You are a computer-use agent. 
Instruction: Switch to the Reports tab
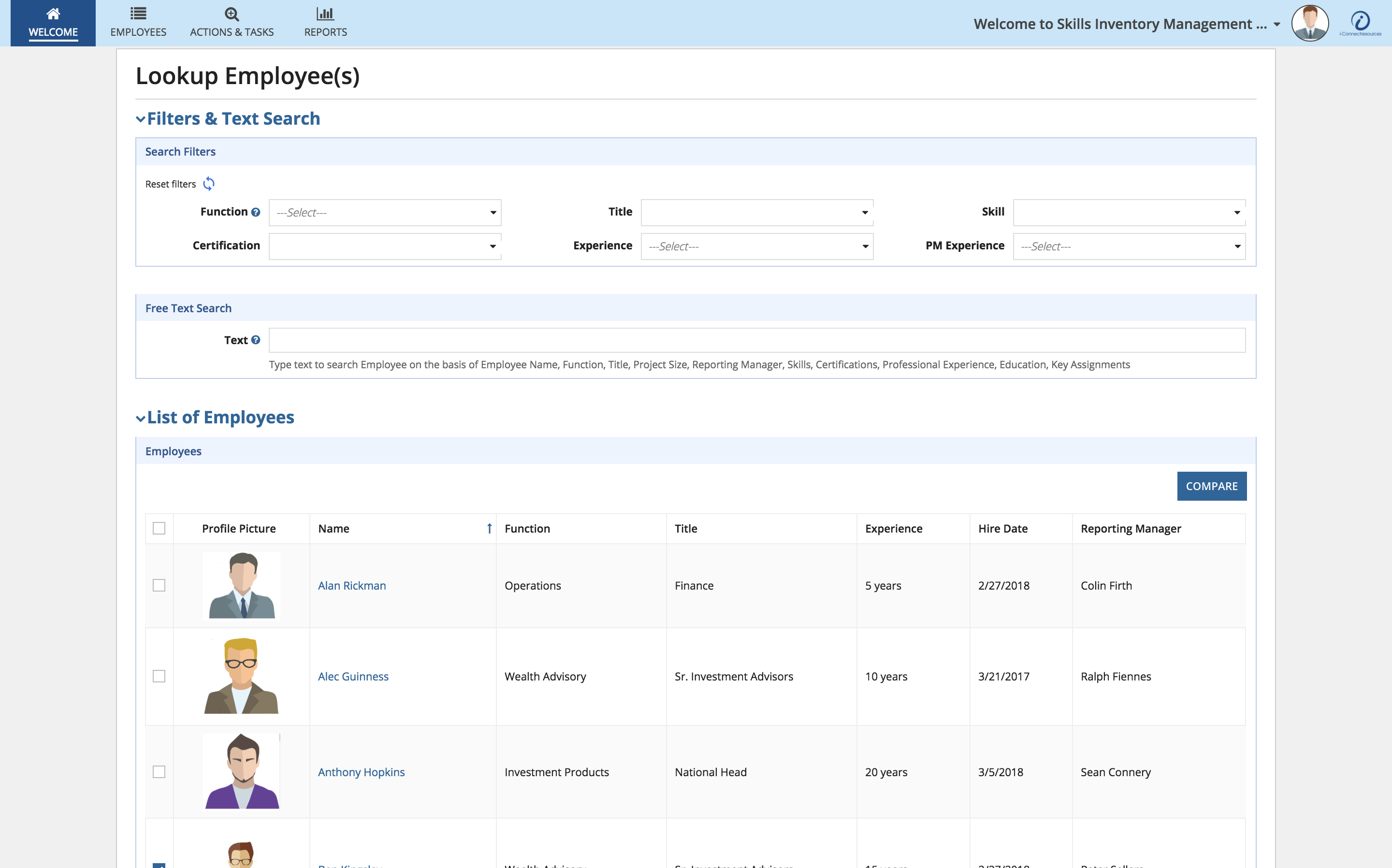pos(325,23)
